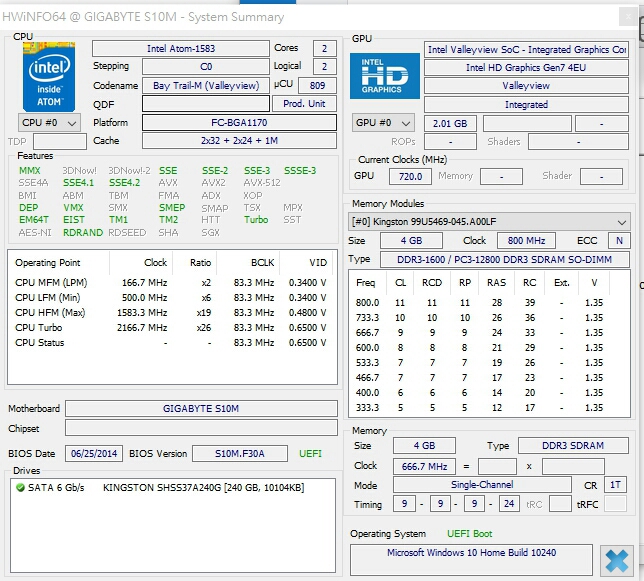
Task: Click the Windows 10 Home Build 10240 field
Action: [472, 560]
